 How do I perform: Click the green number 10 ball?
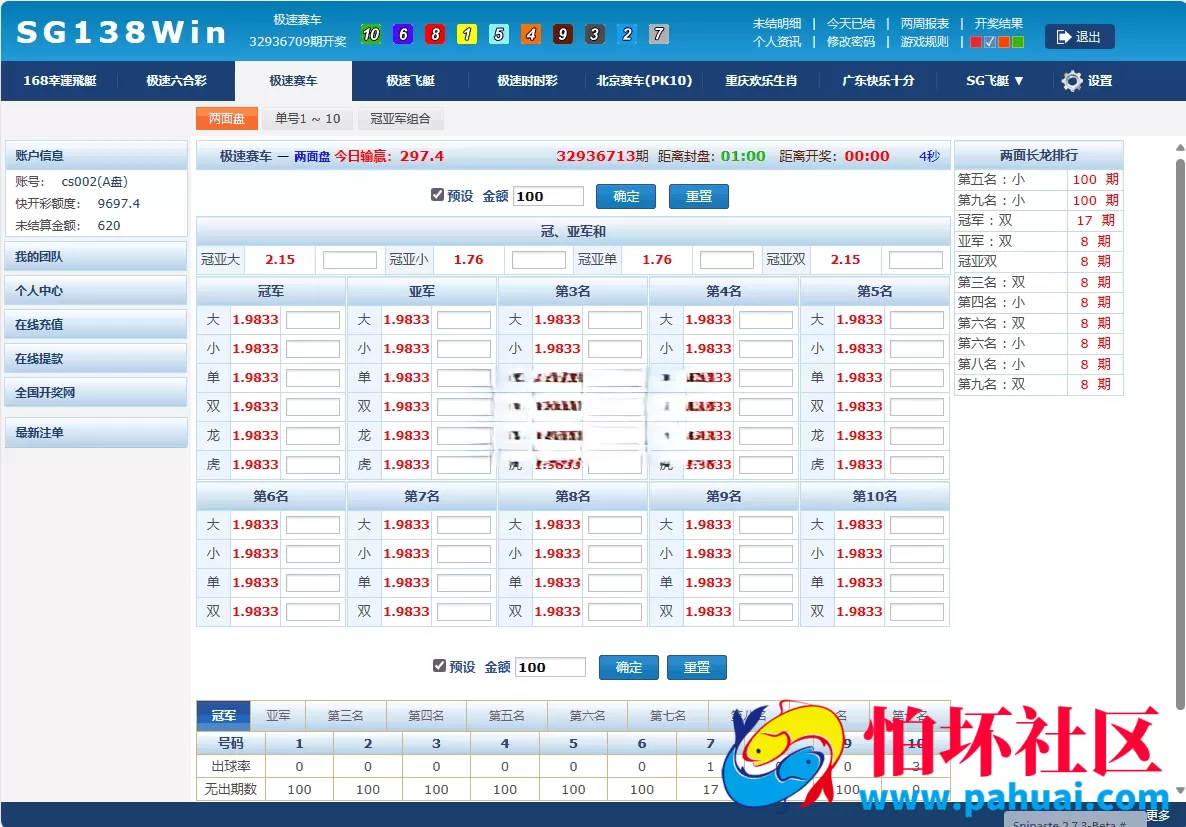click(x=371, y=34)
